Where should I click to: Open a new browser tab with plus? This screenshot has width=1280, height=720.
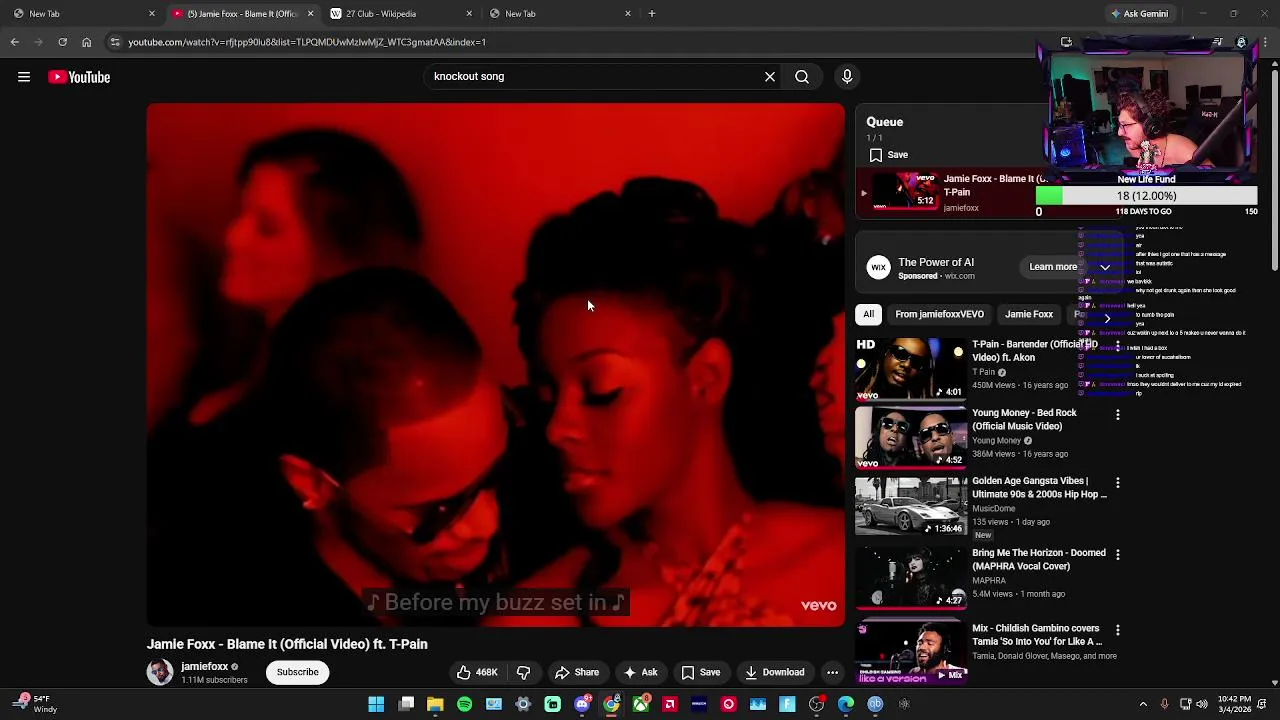(x=652, y=13)
